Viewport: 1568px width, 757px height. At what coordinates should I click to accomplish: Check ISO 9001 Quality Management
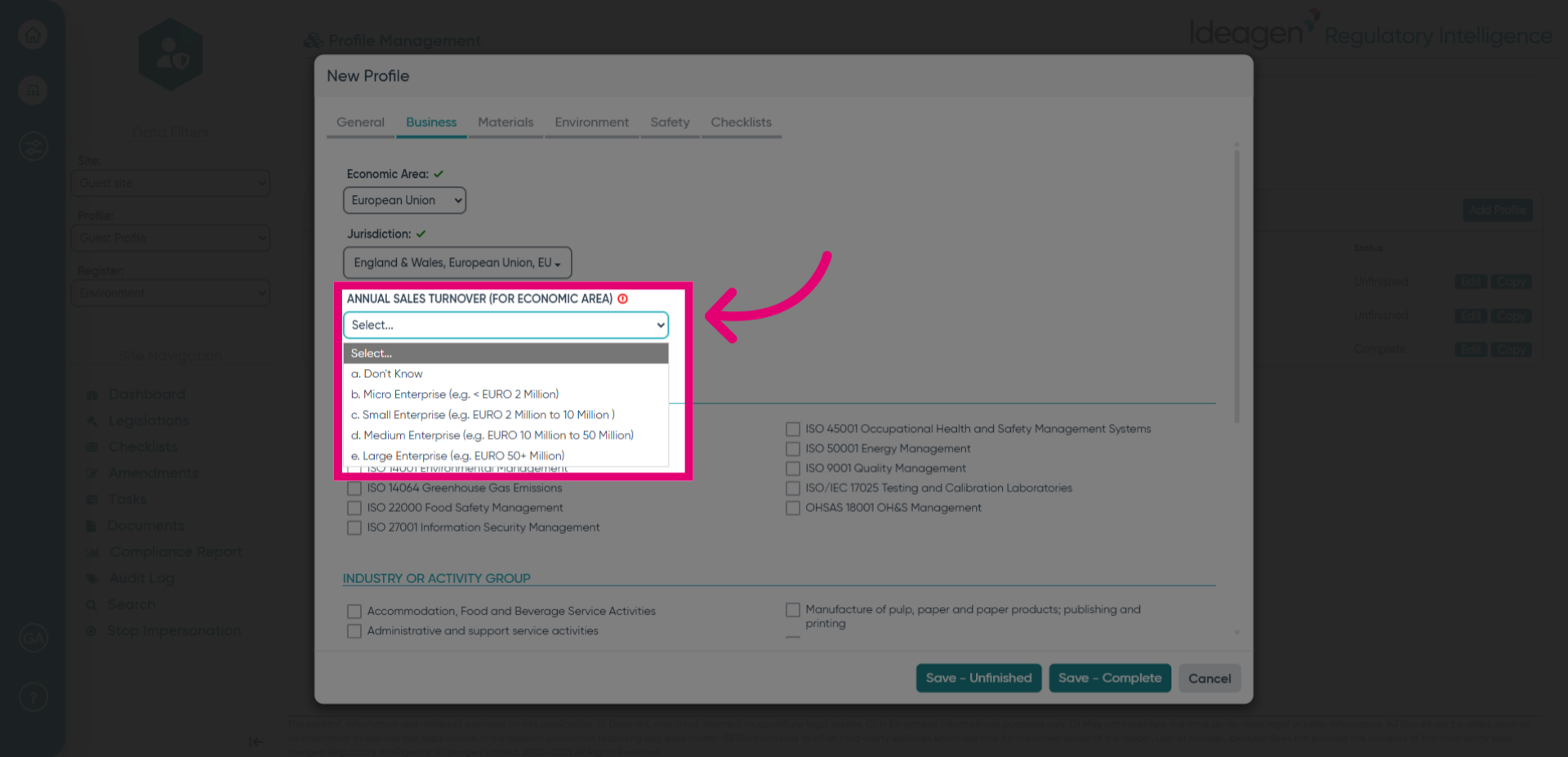(793, 468)
